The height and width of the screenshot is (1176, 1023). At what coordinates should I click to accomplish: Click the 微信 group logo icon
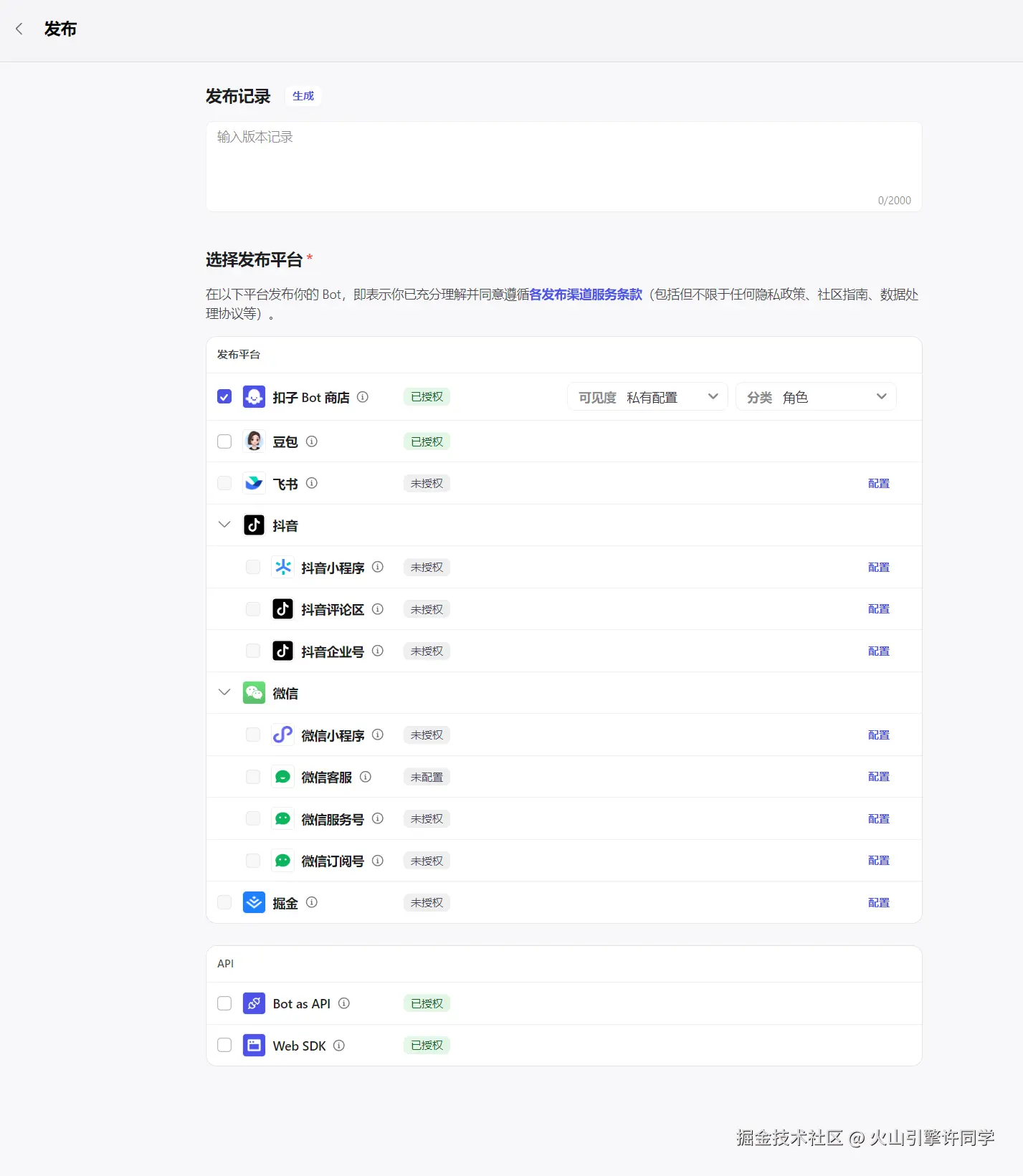[254, 693]
